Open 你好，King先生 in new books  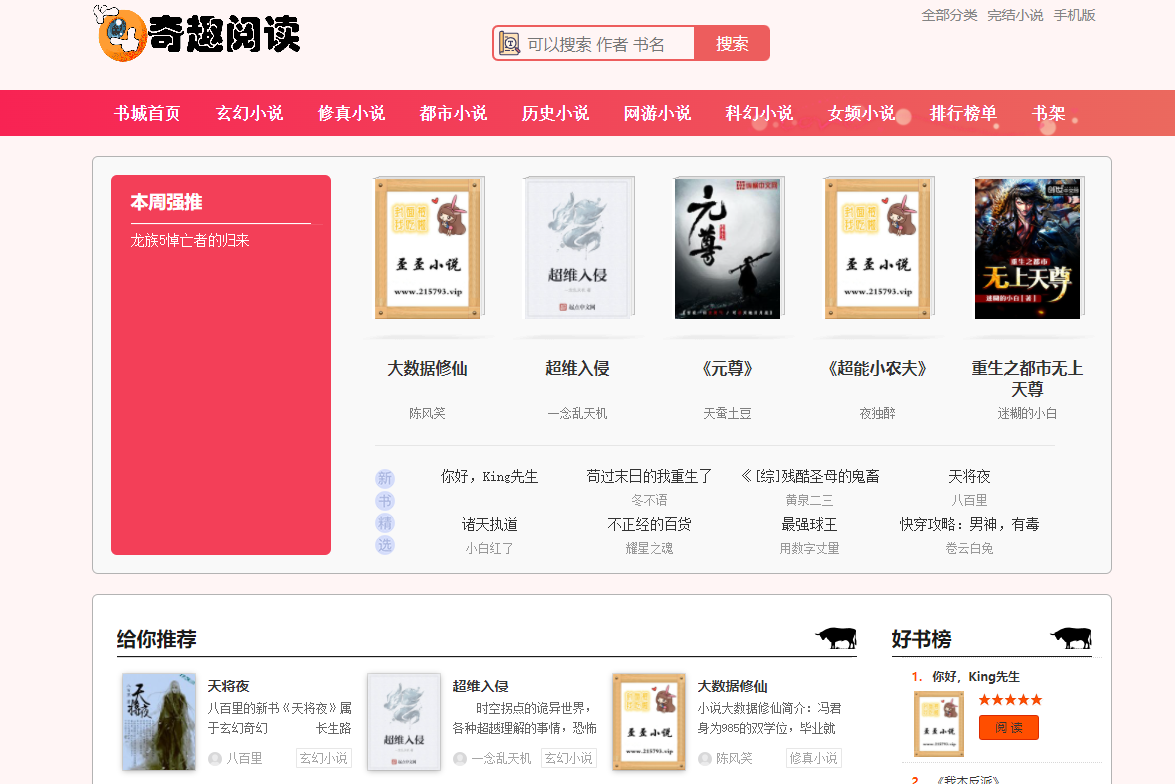click(x=489, y=477)
